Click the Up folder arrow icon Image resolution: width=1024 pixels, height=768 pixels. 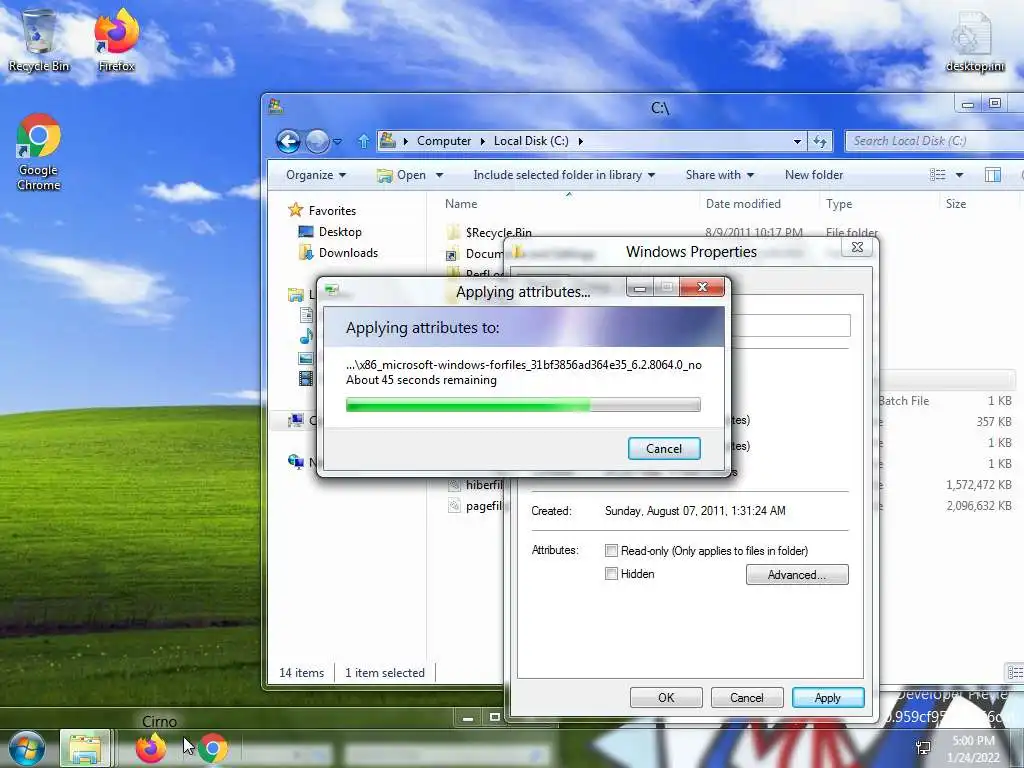click(364, 141)
